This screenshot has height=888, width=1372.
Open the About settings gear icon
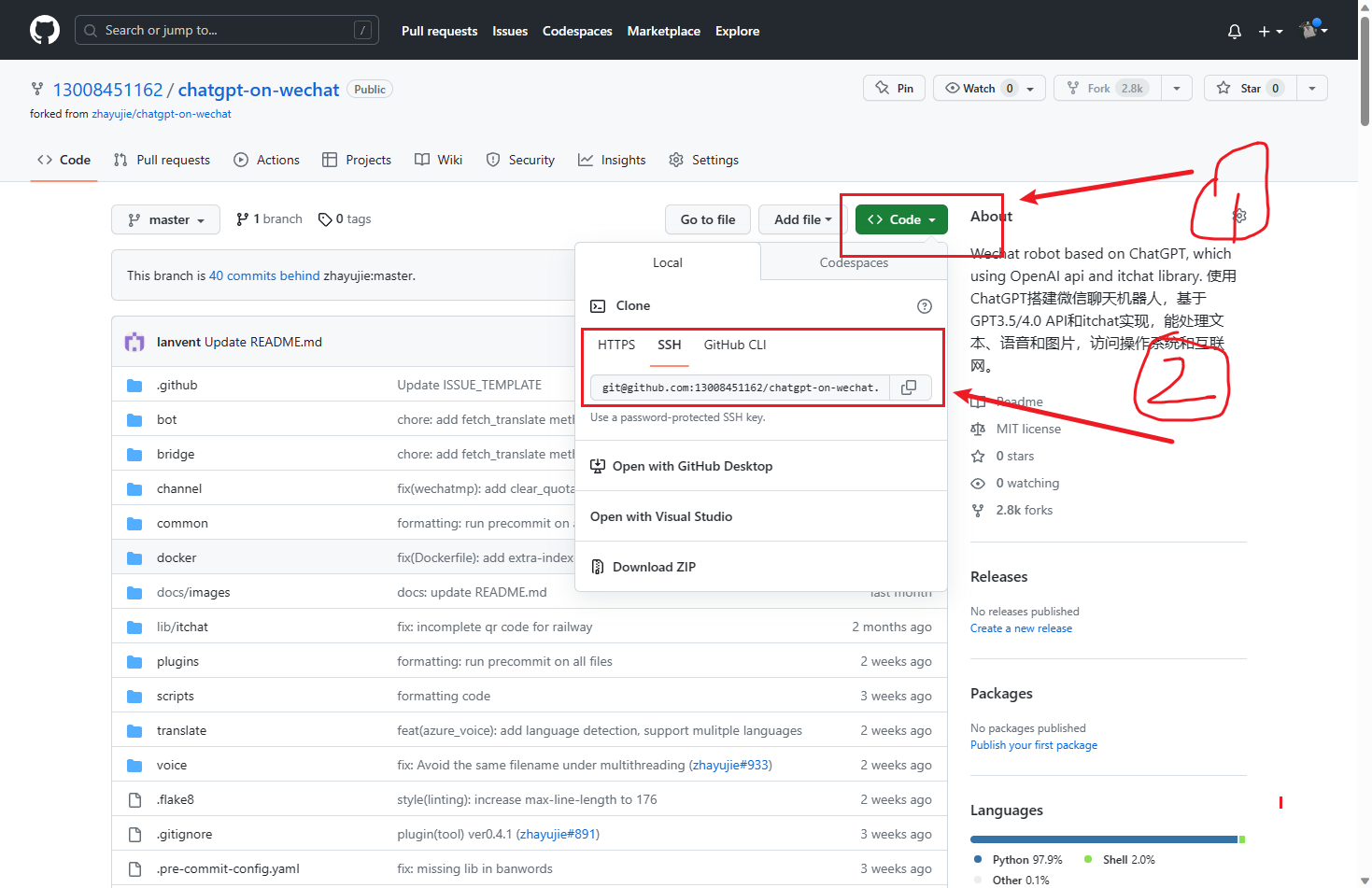[x=1239, y=216]
